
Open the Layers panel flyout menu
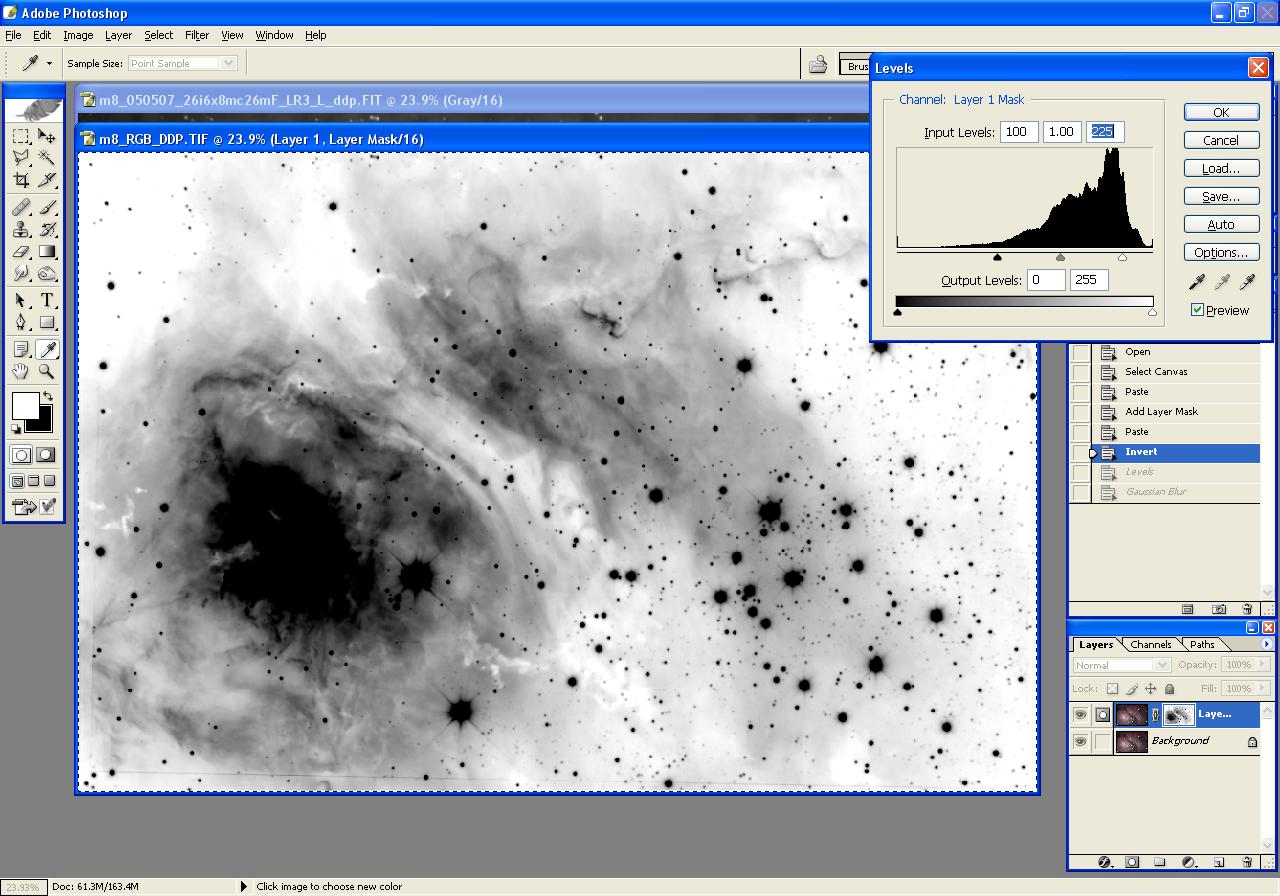1268,645
